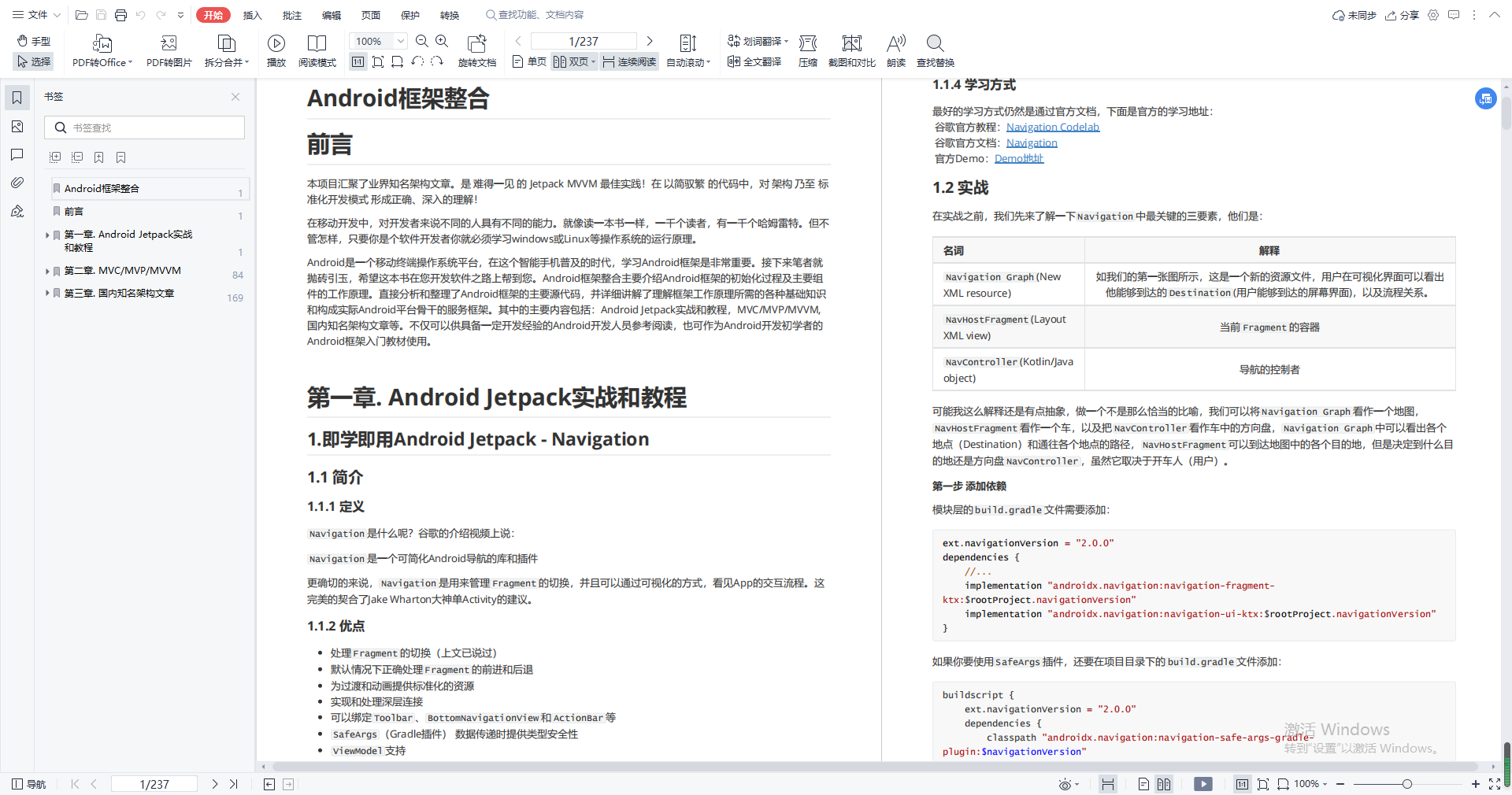Screen dimensions: 1512x795
Task: Open 谷歌官方文档 Navigation link
Action: pos(1032,142)
